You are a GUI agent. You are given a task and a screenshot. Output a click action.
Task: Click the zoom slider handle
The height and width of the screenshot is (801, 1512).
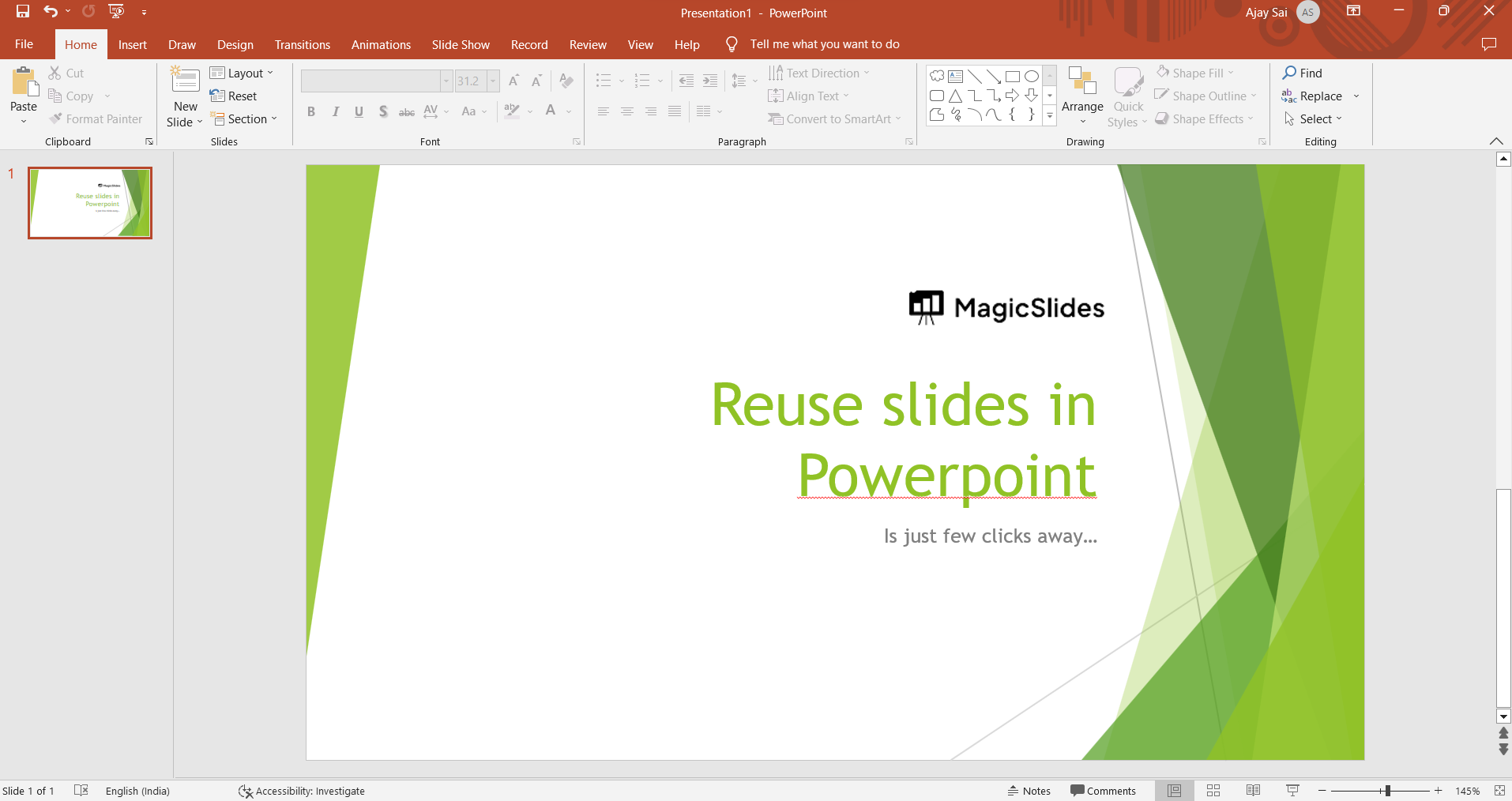[1387, 791]
